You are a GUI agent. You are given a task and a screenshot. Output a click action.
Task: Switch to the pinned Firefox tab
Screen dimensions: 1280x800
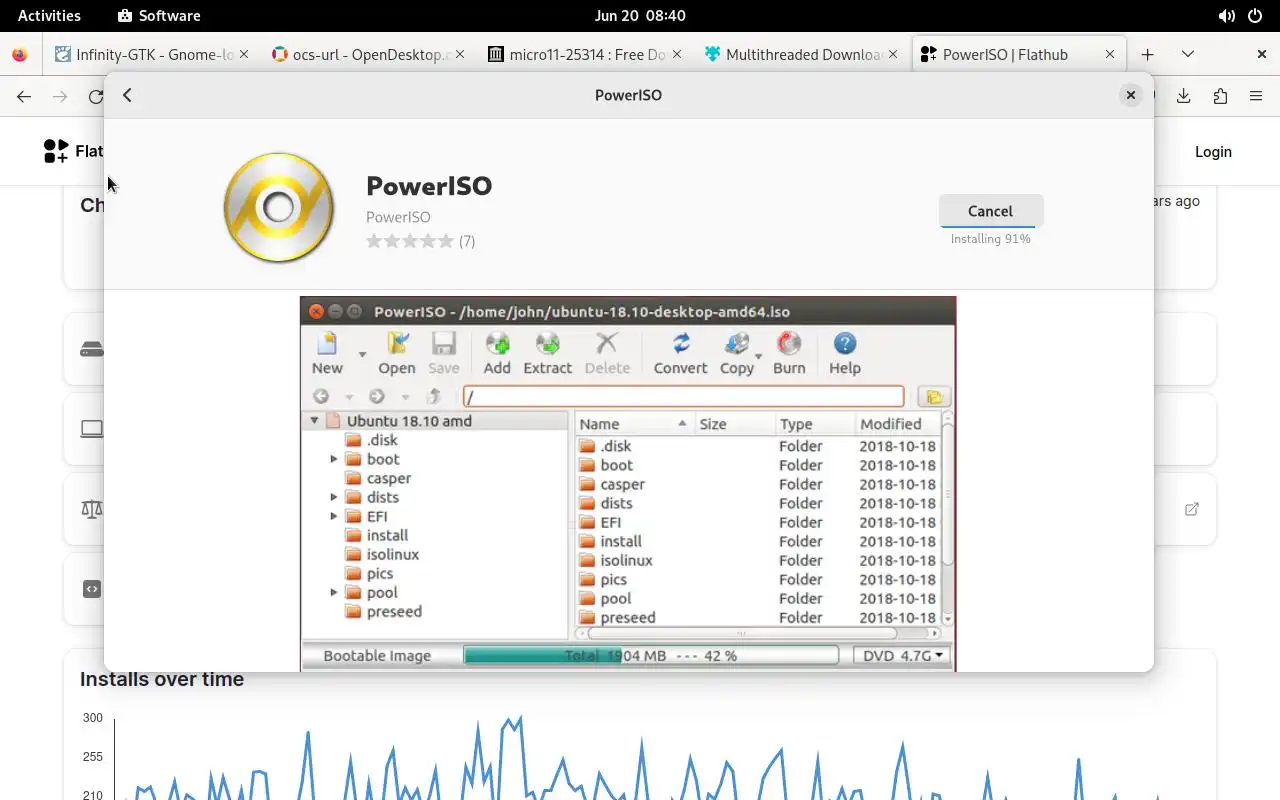(20, 55)
